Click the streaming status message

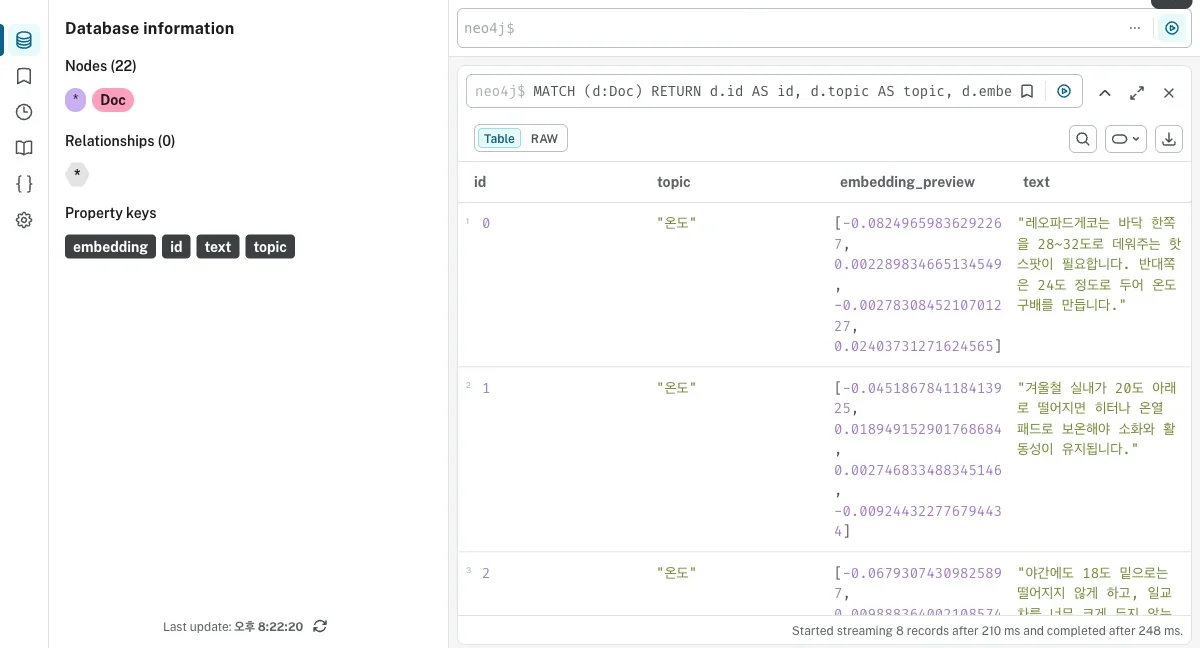pos(987,631)
